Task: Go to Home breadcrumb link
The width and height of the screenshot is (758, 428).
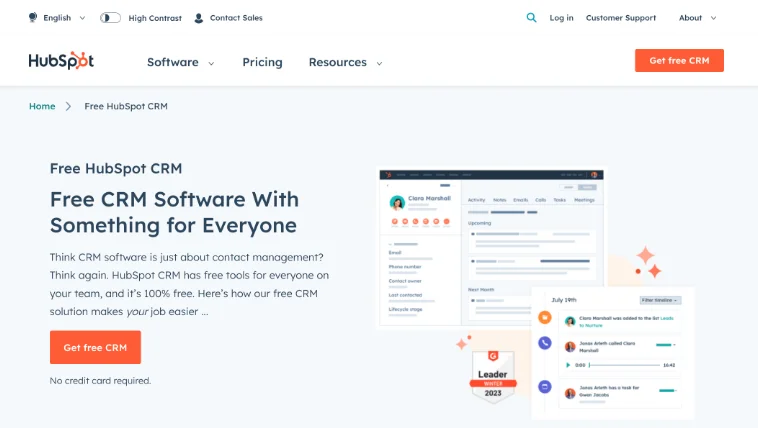Action: click(x=42, y=106)
